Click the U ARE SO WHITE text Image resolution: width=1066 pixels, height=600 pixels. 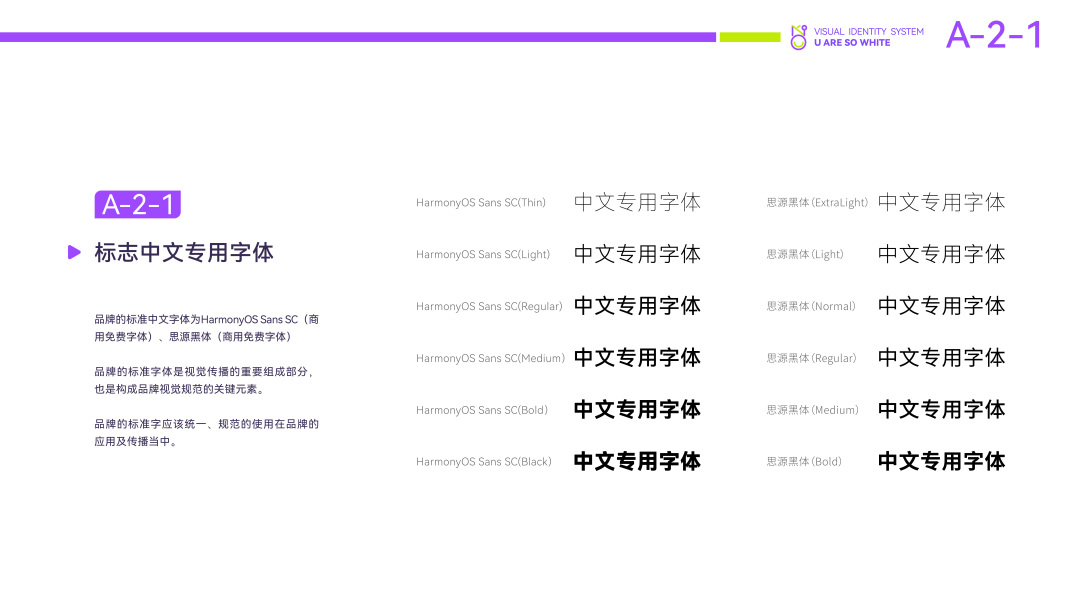(852, 43)
